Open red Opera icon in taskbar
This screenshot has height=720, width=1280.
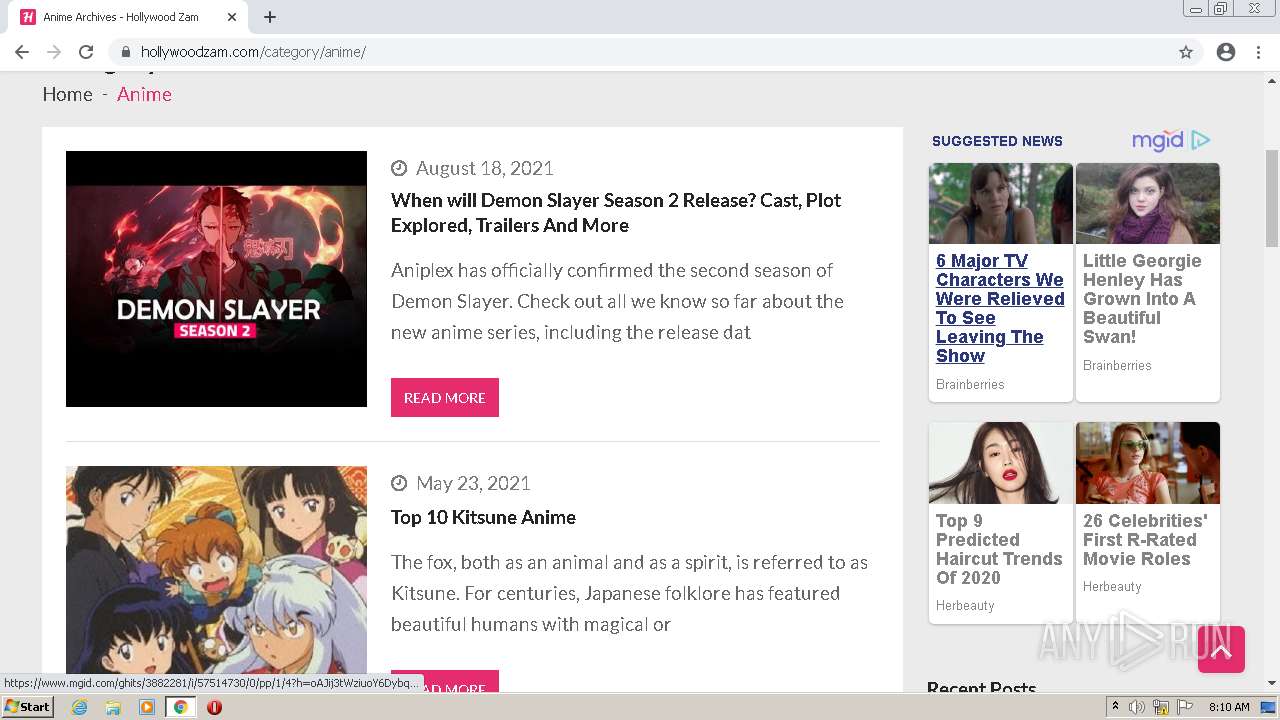click(x=214, y=707)
